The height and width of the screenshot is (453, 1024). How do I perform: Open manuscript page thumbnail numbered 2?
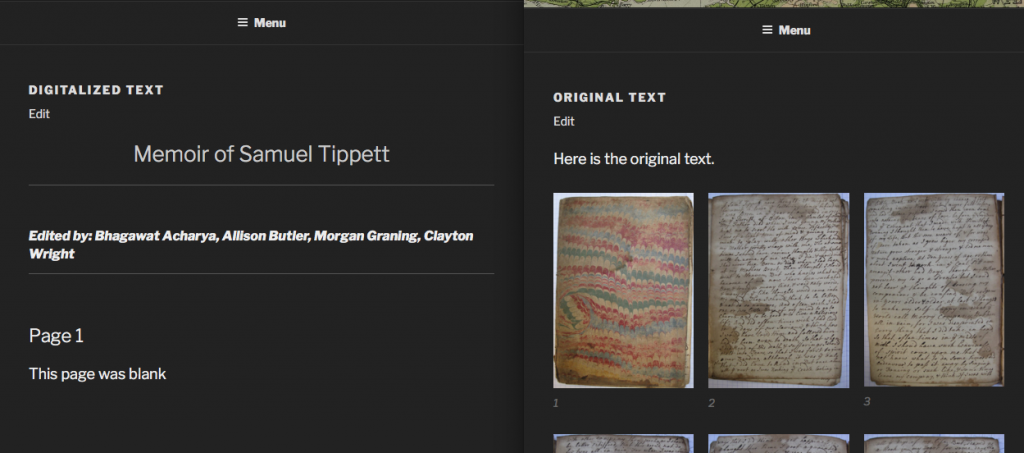click(x=778, y=290)
